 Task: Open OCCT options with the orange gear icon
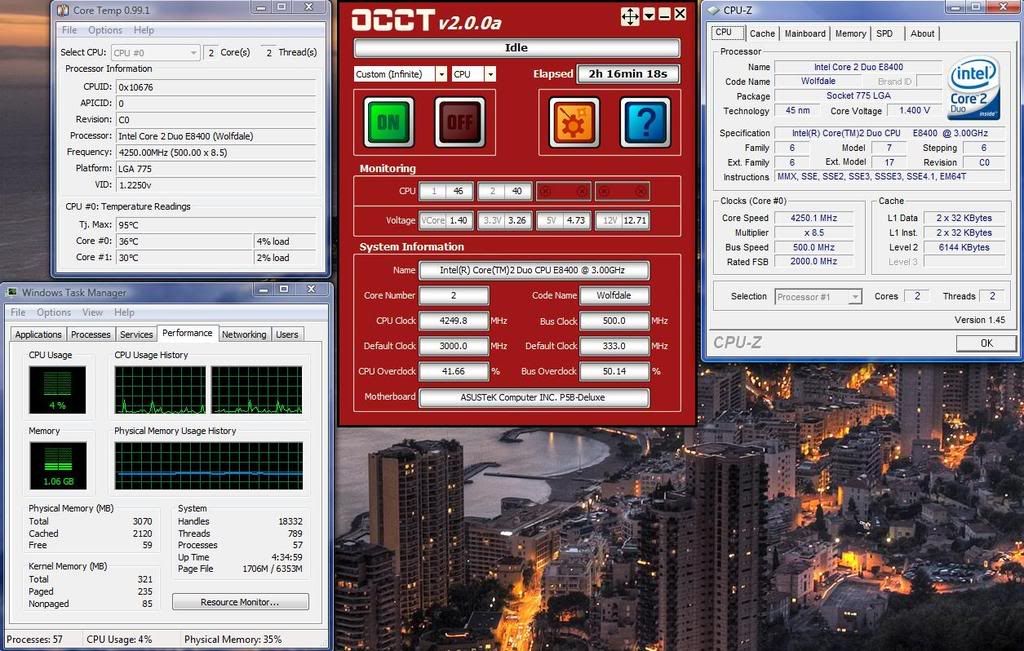[574, 122]
